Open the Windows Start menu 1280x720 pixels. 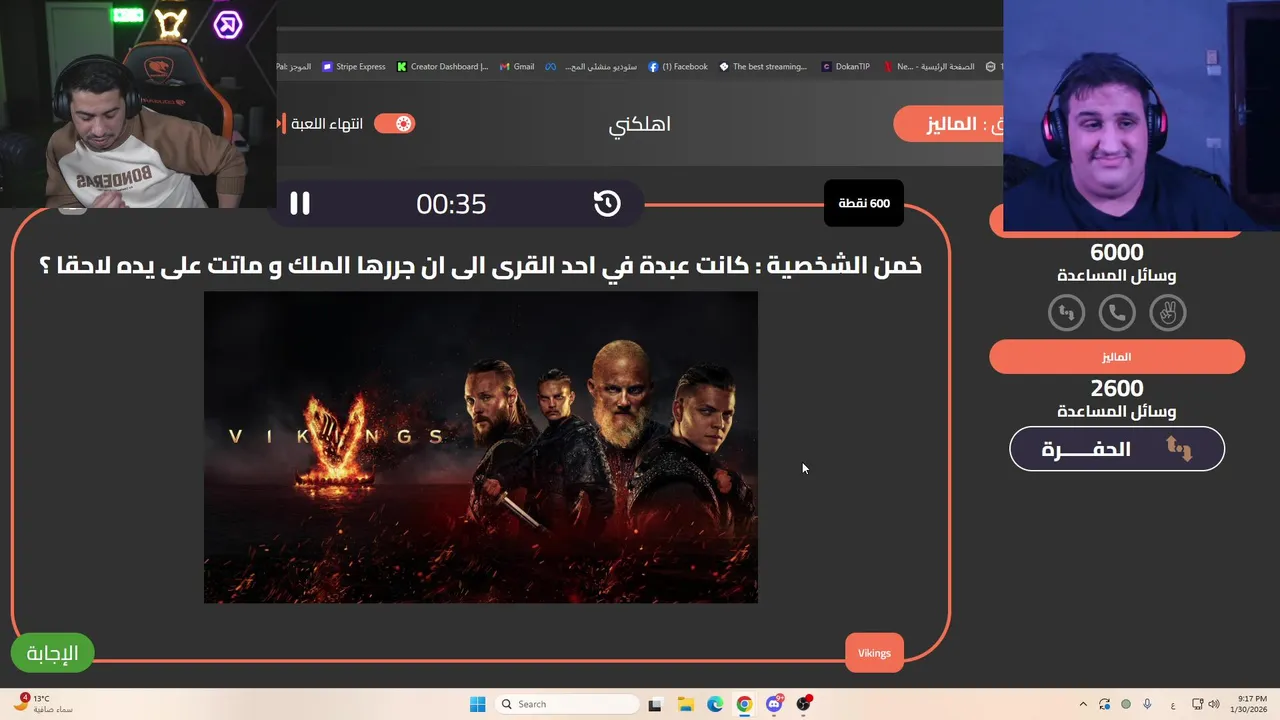pyautogui.click(x=477, y=704)
